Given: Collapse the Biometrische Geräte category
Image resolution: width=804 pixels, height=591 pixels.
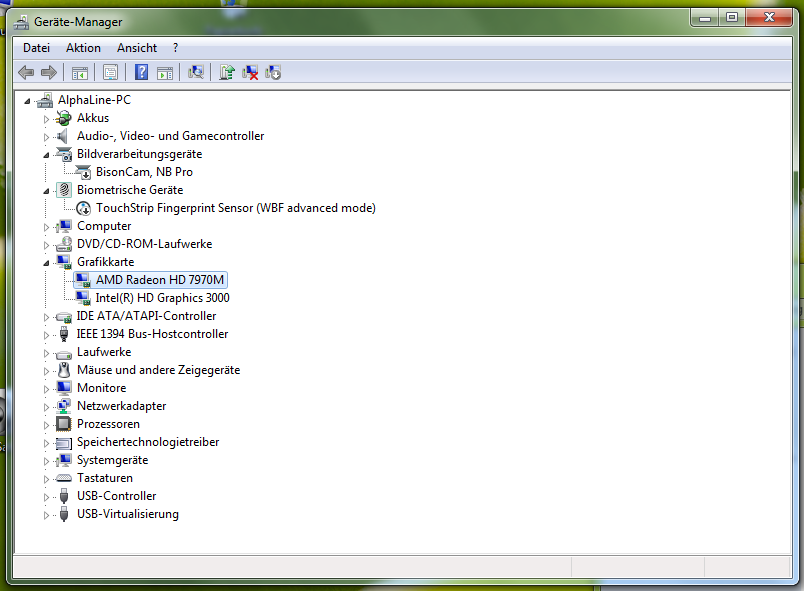Looking at the screenshot, I should pyautogui.click(x=46, y=191).
